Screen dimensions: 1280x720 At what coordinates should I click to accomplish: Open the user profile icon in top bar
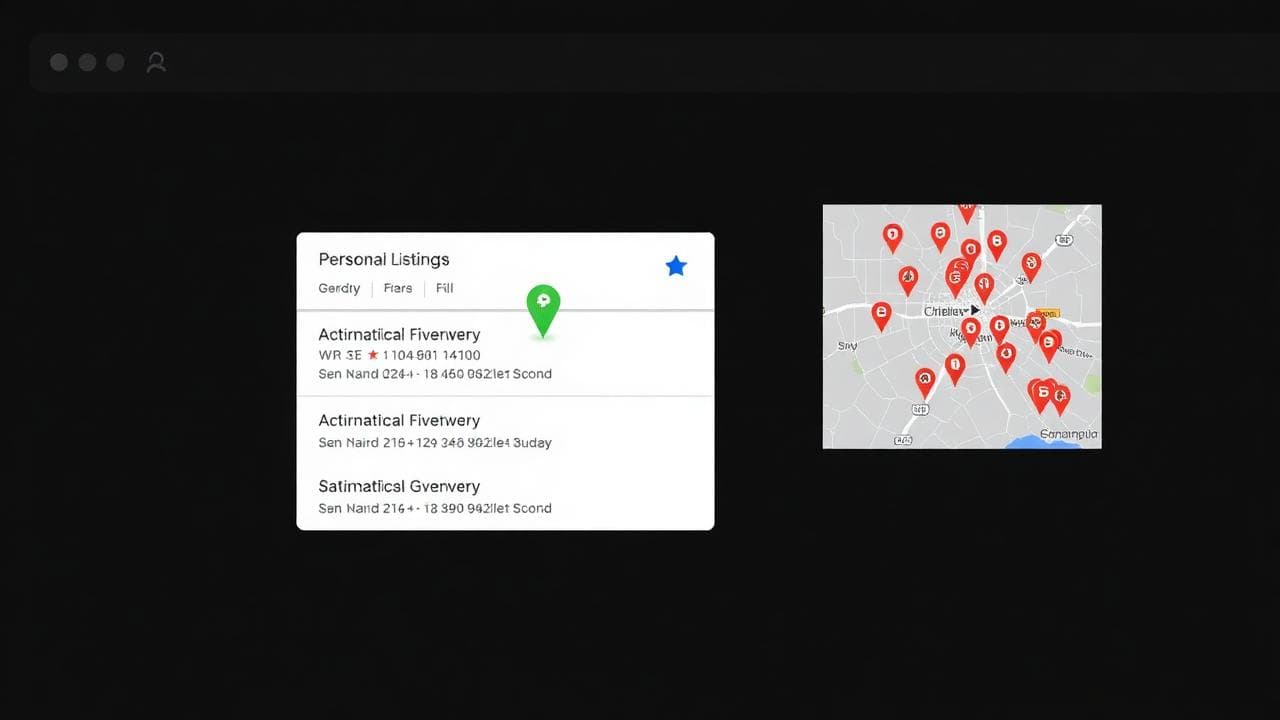(156, 62)
